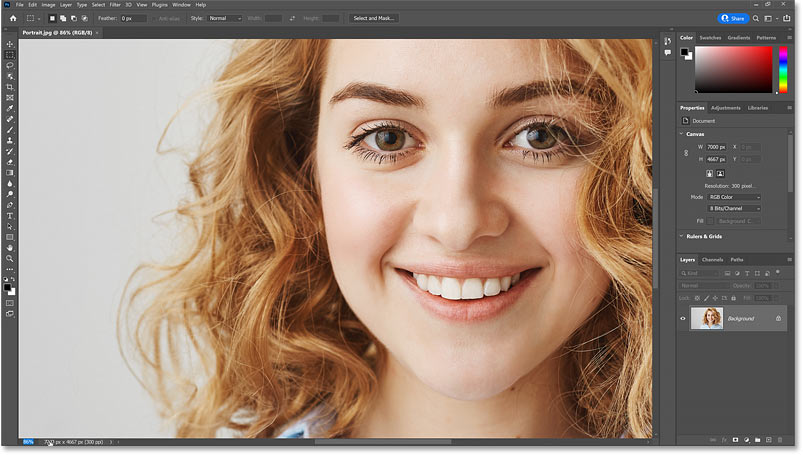Select the Zoom tool
Image resolution: width=803 pixels, height=455 pixels.
[x=10, y=259]
